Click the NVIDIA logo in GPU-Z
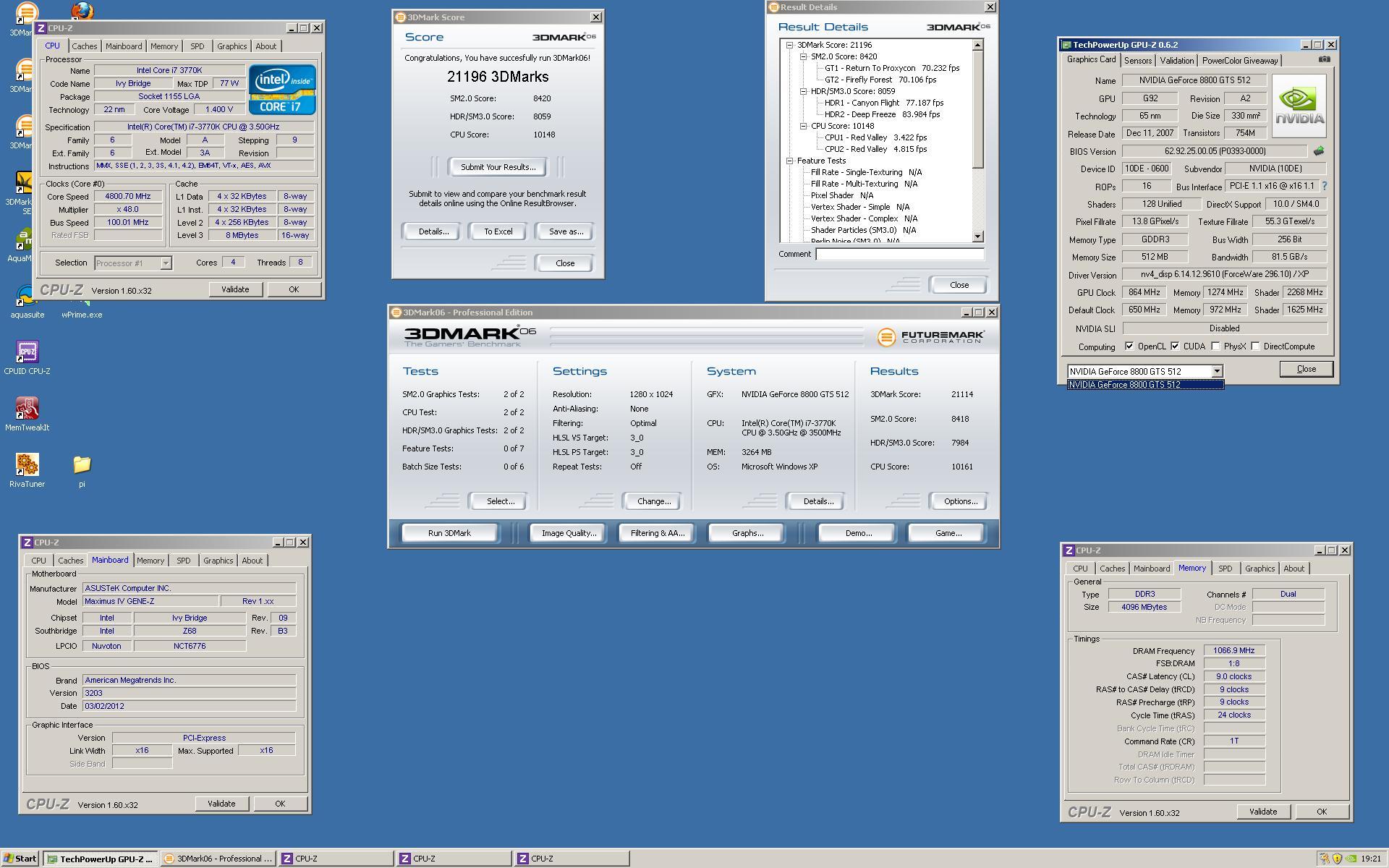 pyautogui.click(x=1299, y=106)
